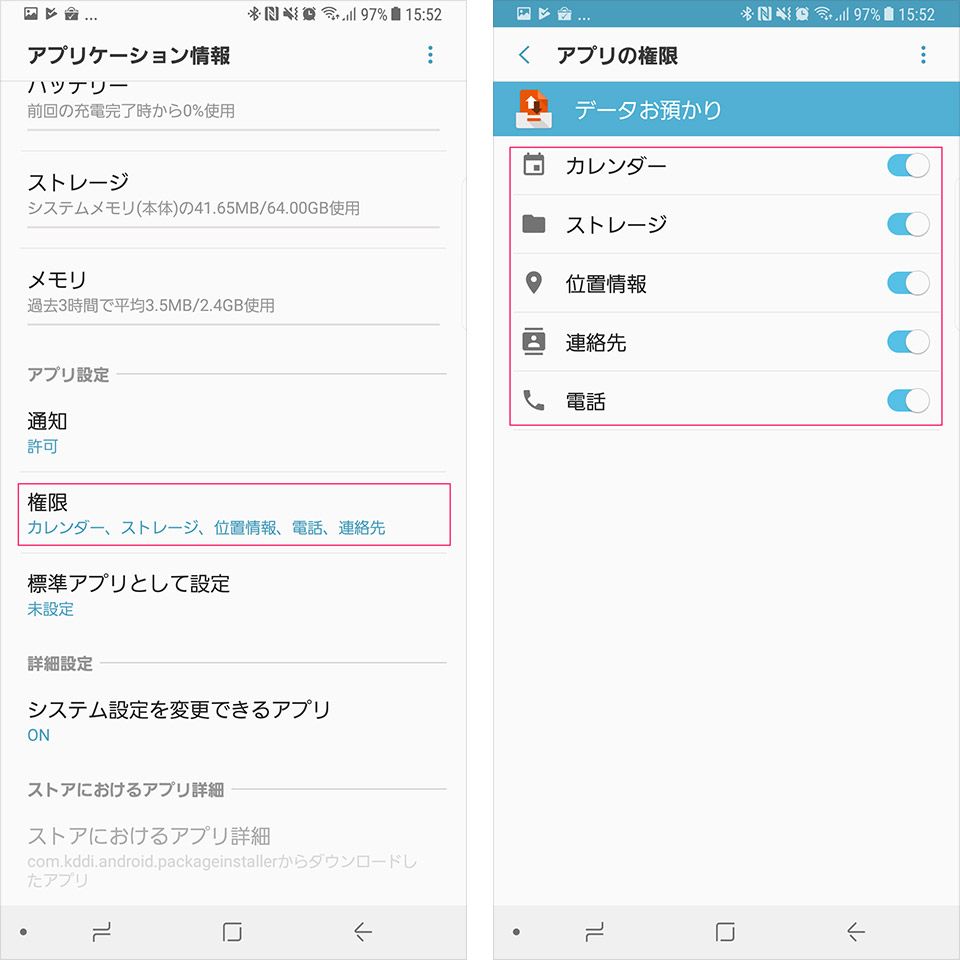Toggle the ストレージ permission switch
The width and height of the screenshot is (960, 960).
pyautogui.click(x=908, y=224)
